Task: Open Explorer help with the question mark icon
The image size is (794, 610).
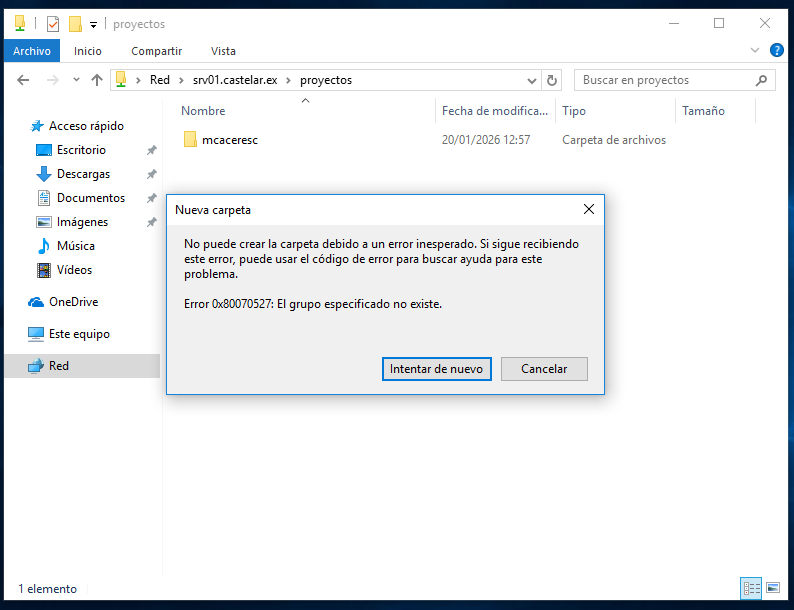Action: point(776,50)
